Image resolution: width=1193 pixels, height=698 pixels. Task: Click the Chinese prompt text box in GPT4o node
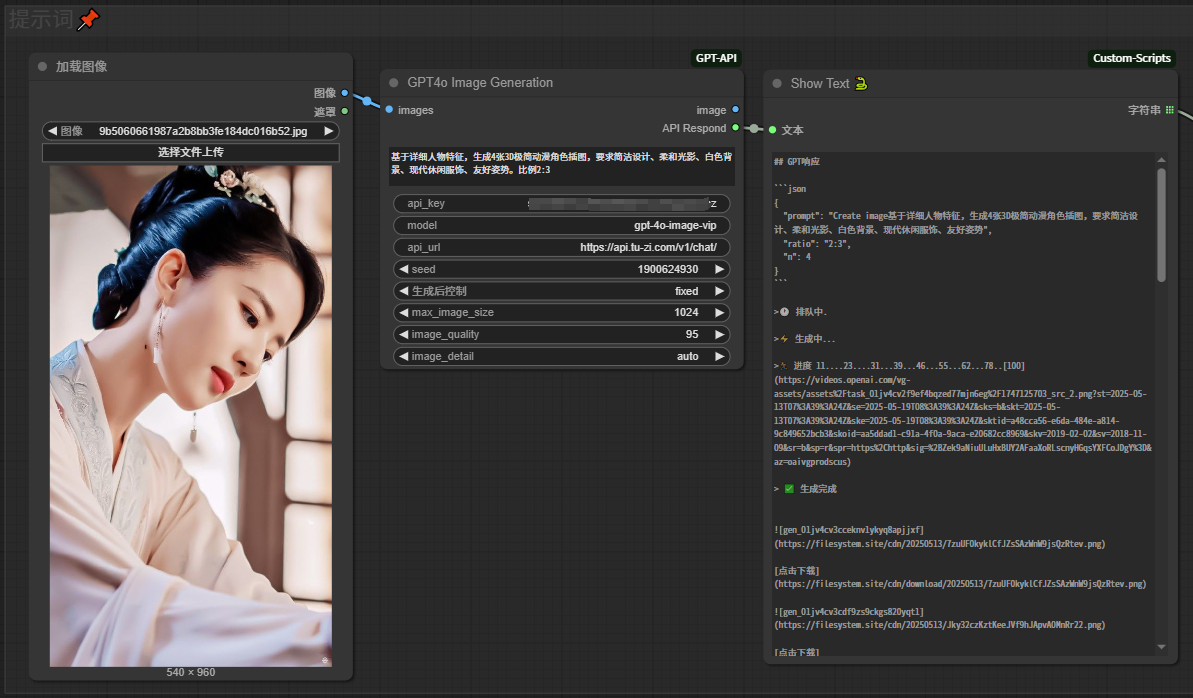562,164
